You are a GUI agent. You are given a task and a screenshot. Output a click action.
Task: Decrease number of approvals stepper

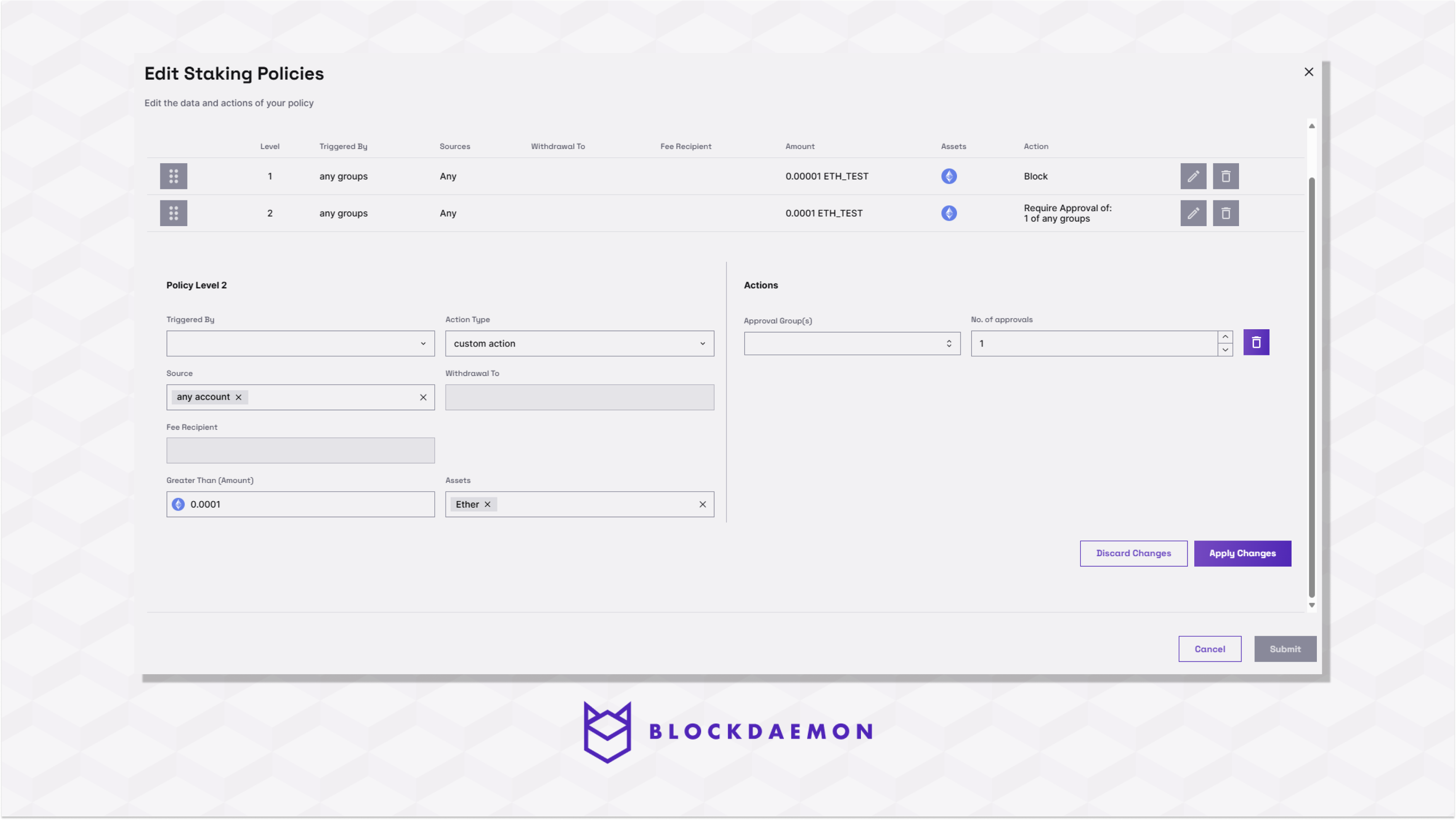(1225, 350)
